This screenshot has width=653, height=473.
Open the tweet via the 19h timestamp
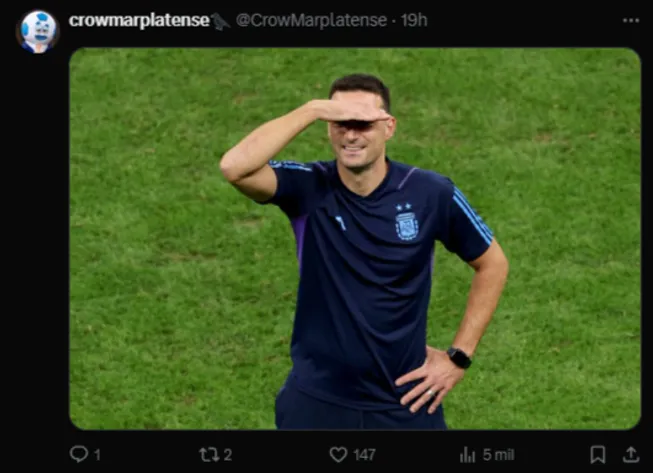pos(414,20)
